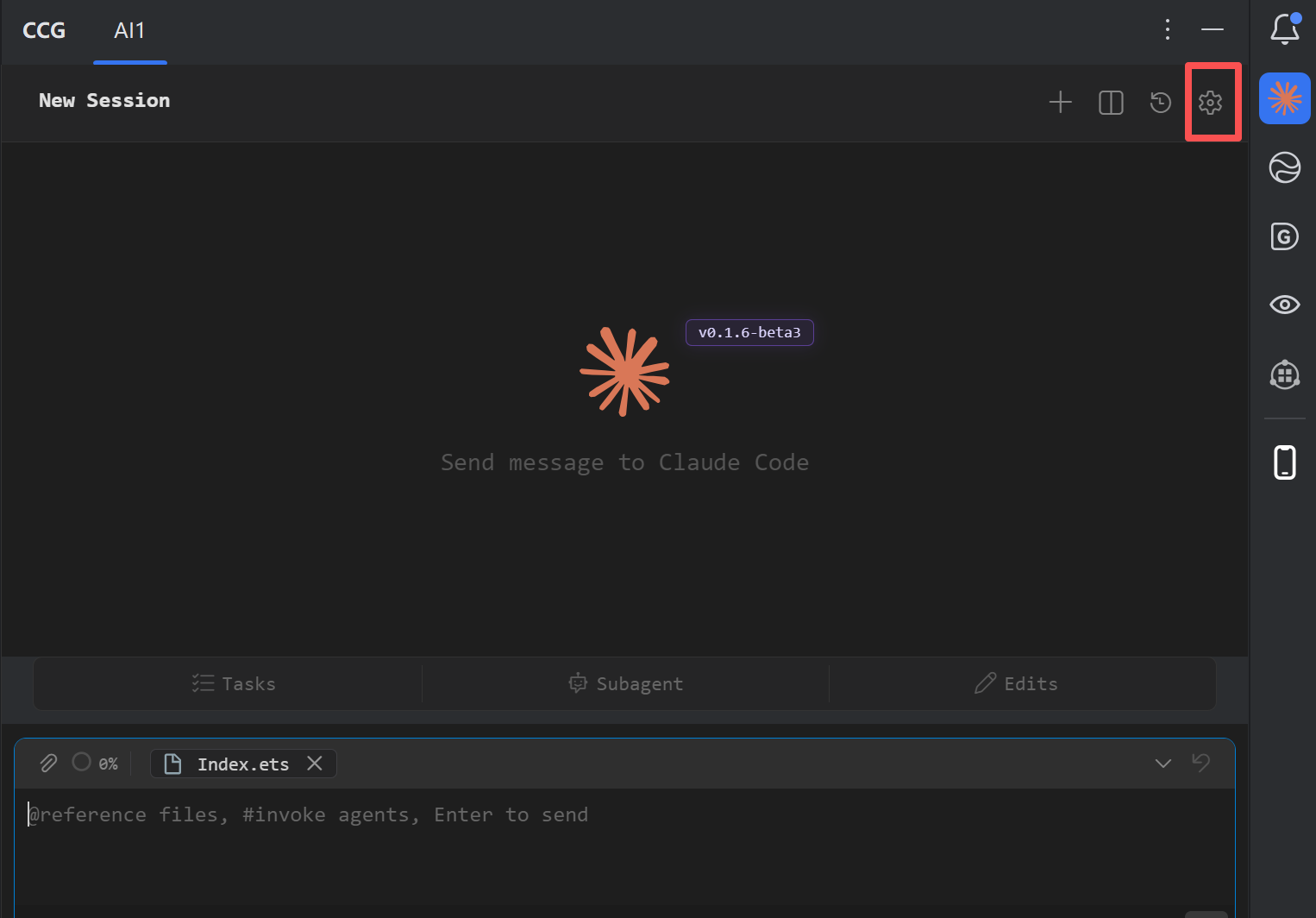
Task: Click the Index.ets file chip
Action: (243, 764)
